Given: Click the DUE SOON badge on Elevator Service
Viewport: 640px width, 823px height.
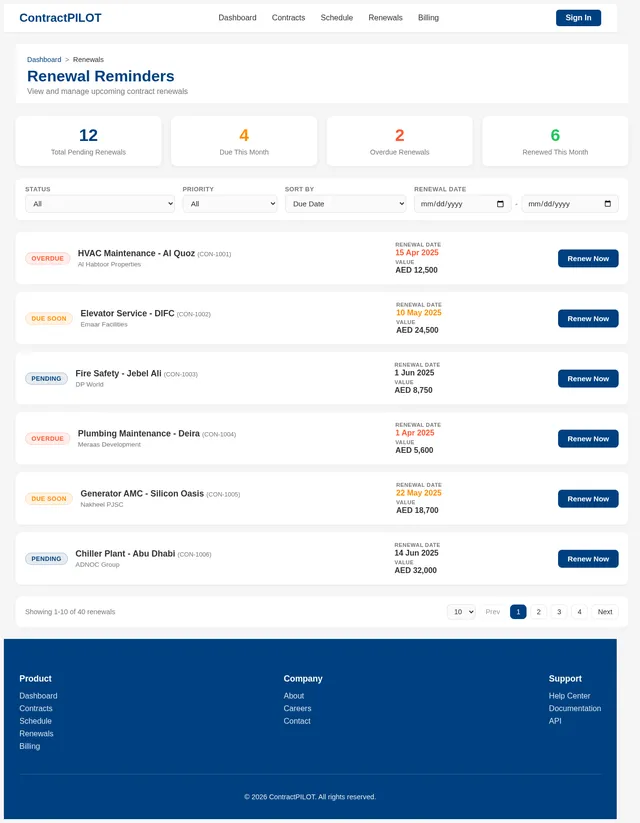Looking at the screenshot, I should coord(49,318).
